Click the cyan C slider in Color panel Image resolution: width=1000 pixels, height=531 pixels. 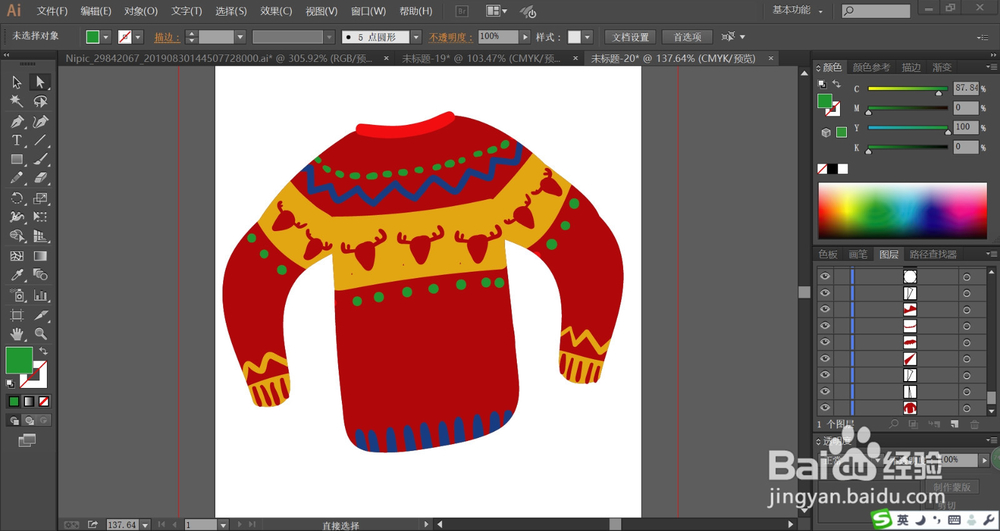pos(908,89)
